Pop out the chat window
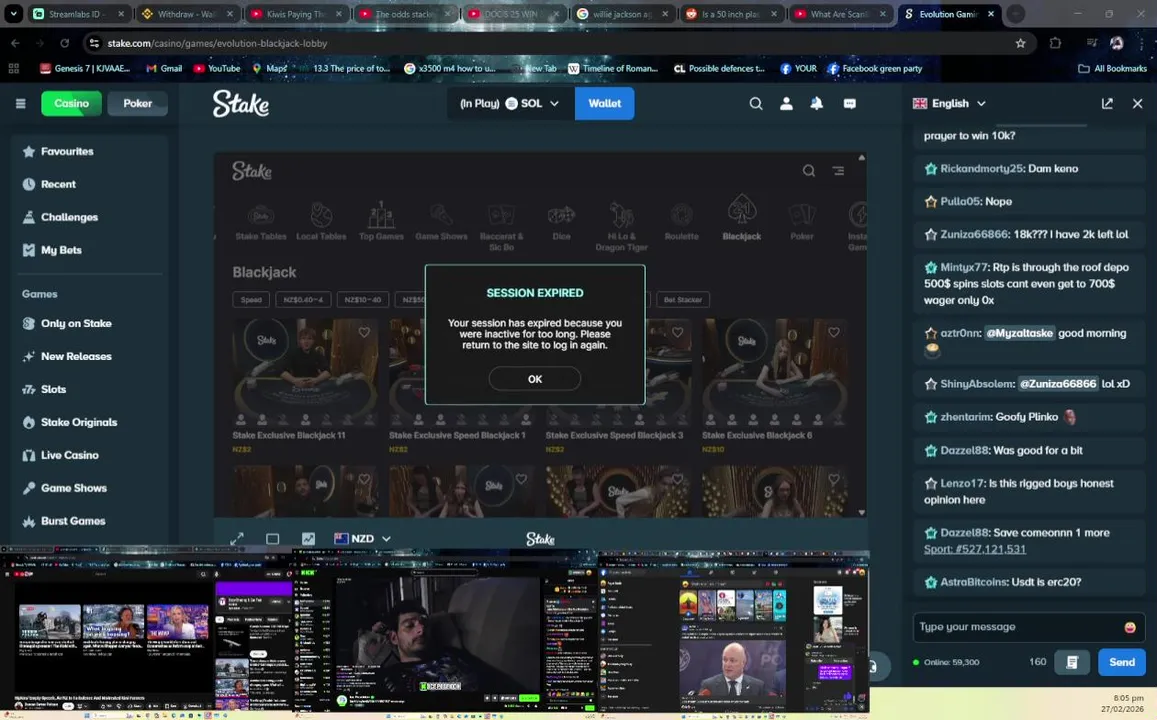This screenshot has height=720, width=1157. (x=1107, y=103)
